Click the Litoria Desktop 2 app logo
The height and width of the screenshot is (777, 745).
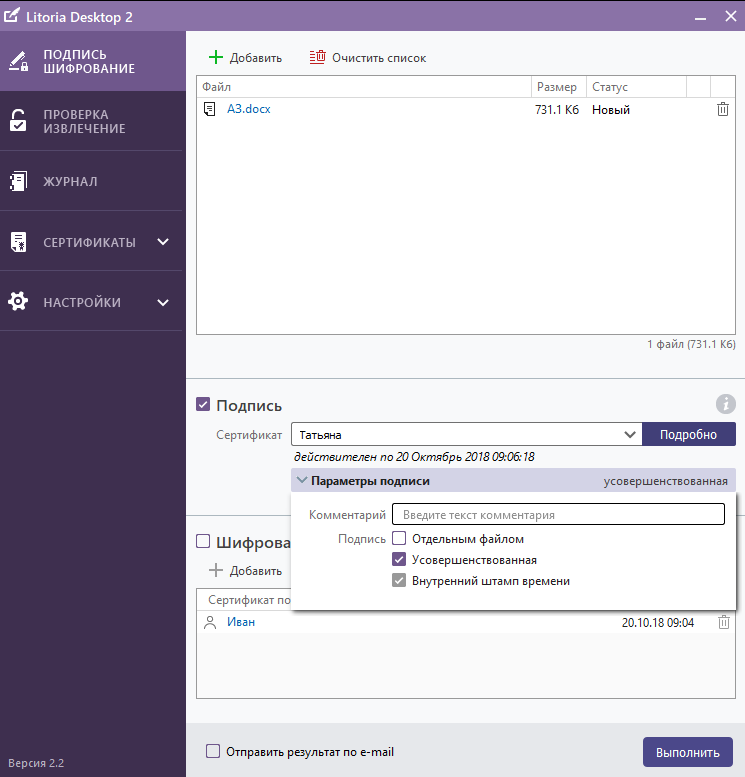(11, 15)
